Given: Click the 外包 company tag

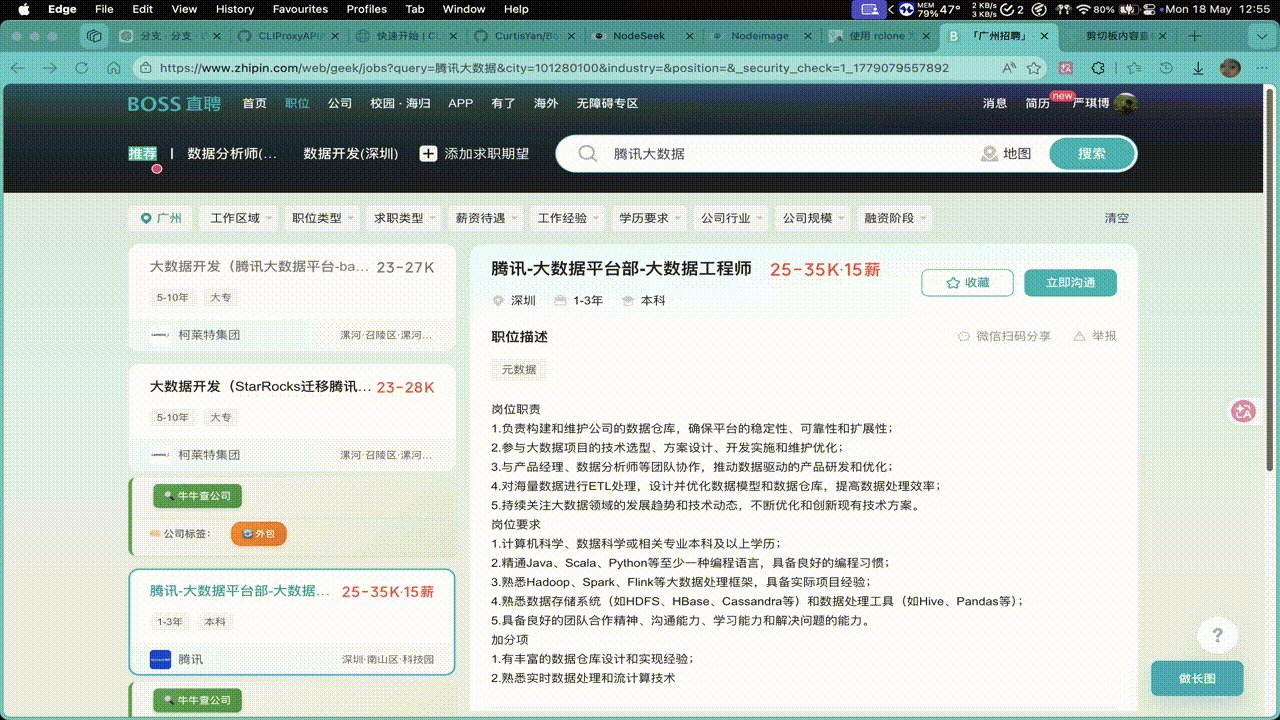Looking at the screenshot, I should click(258, 534).
